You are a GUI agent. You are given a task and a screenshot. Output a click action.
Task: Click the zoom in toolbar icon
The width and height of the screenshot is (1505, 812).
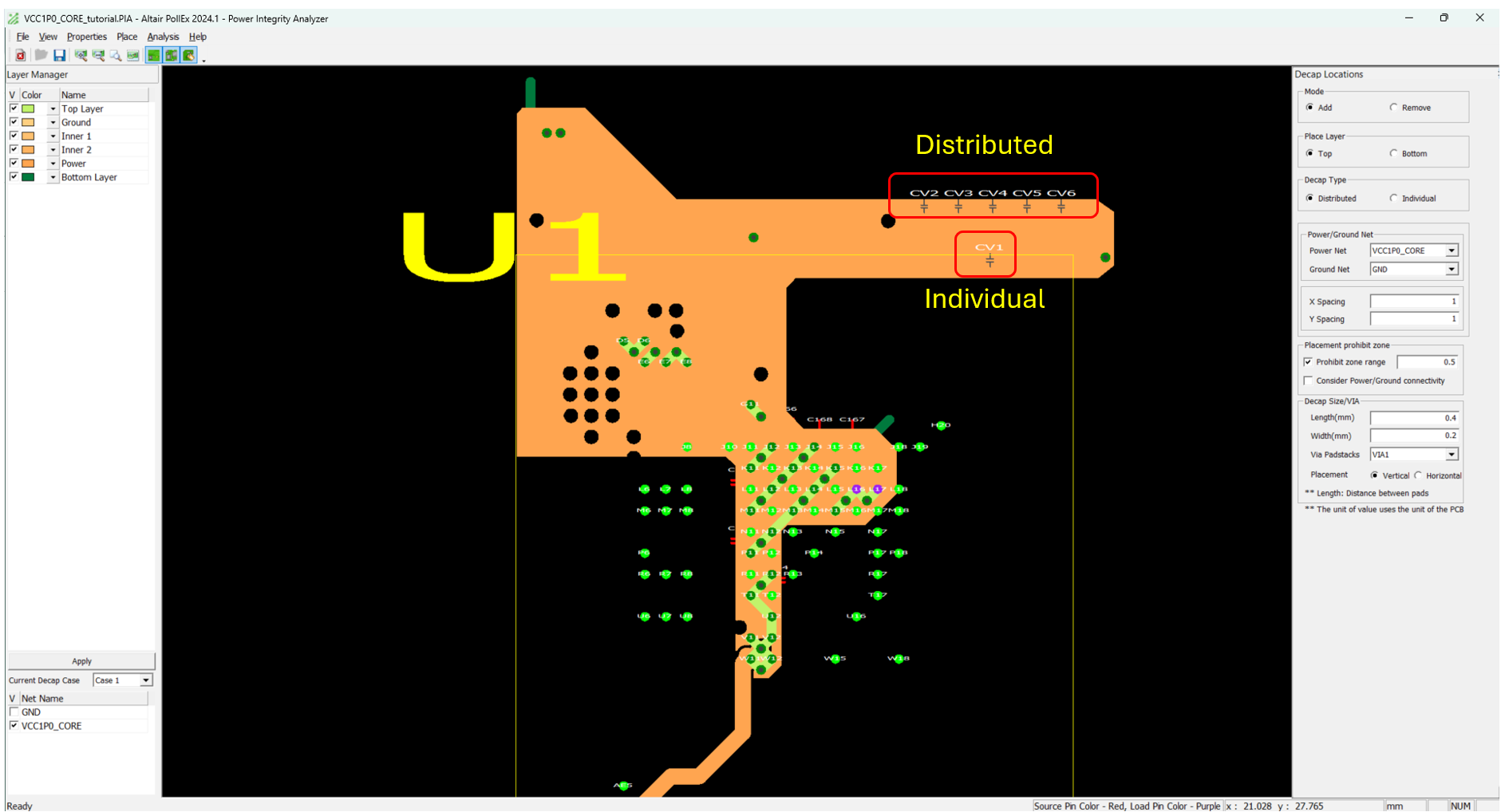81,55
